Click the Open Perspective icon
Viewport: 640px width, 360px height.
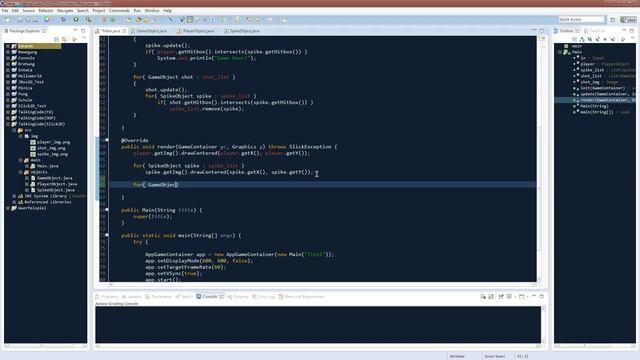pyautogui.click(x=613, y=20)
